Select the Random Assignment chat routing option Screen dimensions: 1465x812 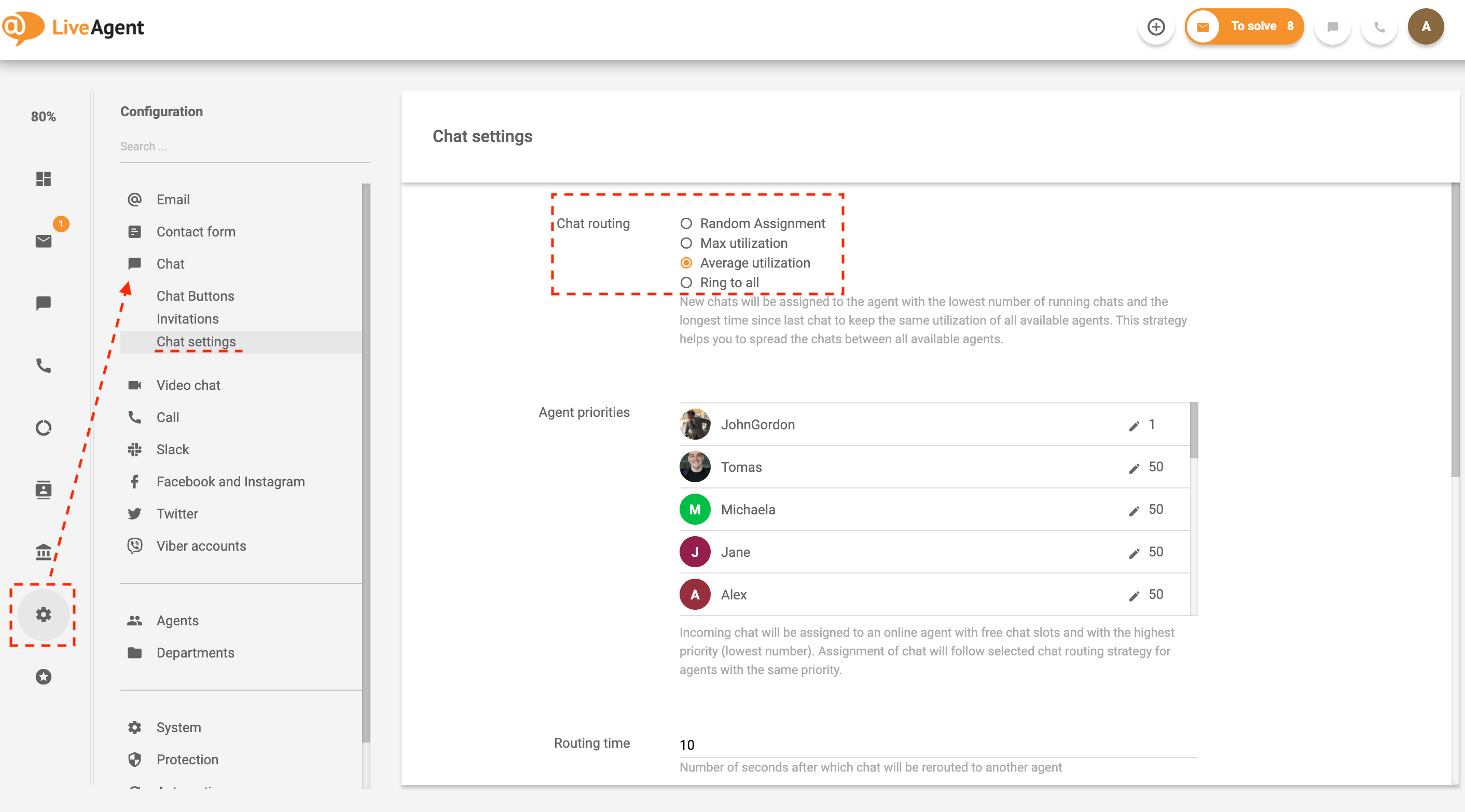click(x=686, y=223)
